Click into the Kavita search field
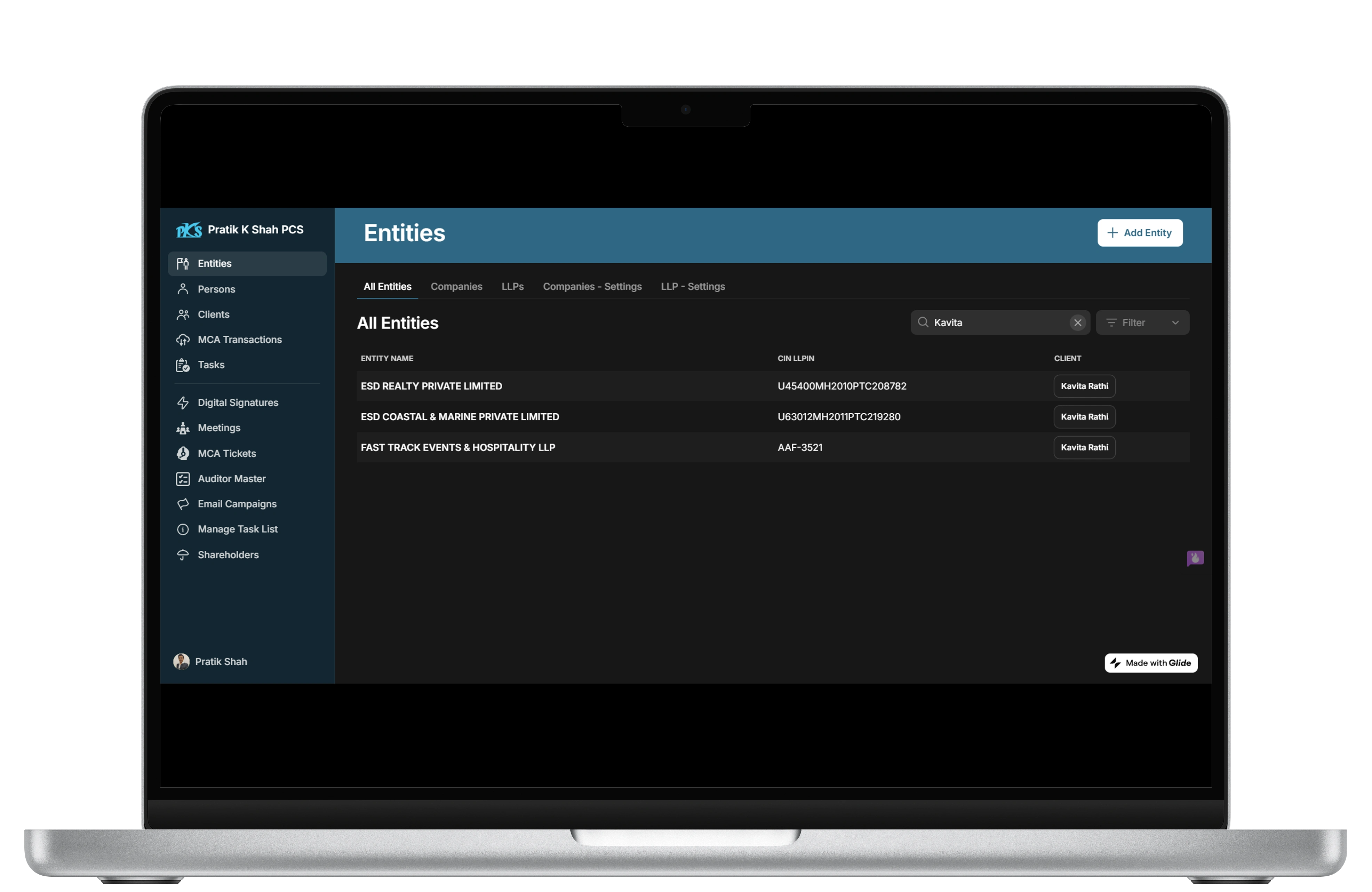 point(997,323)
